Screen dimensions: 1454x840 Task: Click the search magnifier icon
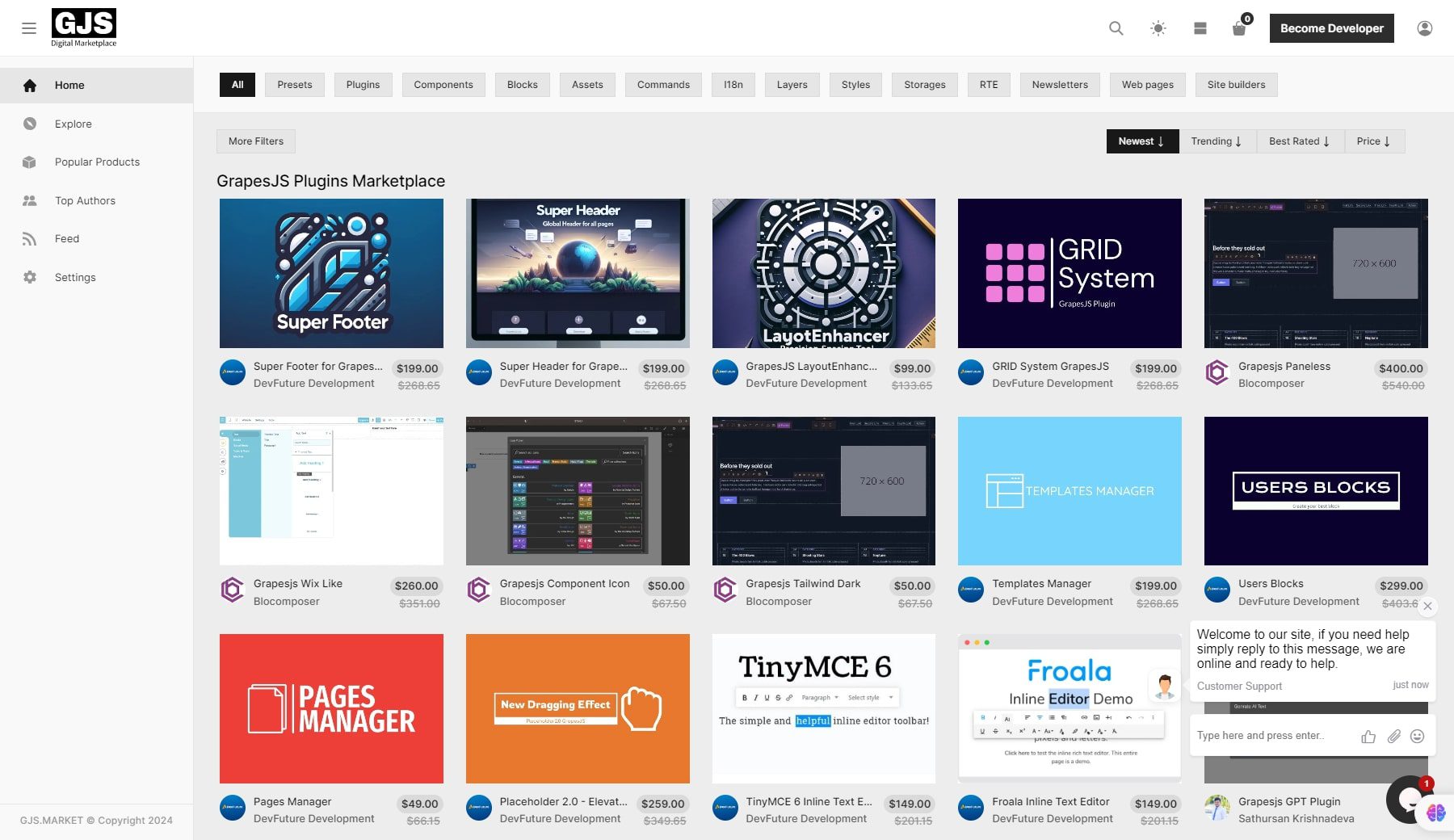tap(1116, 28)
